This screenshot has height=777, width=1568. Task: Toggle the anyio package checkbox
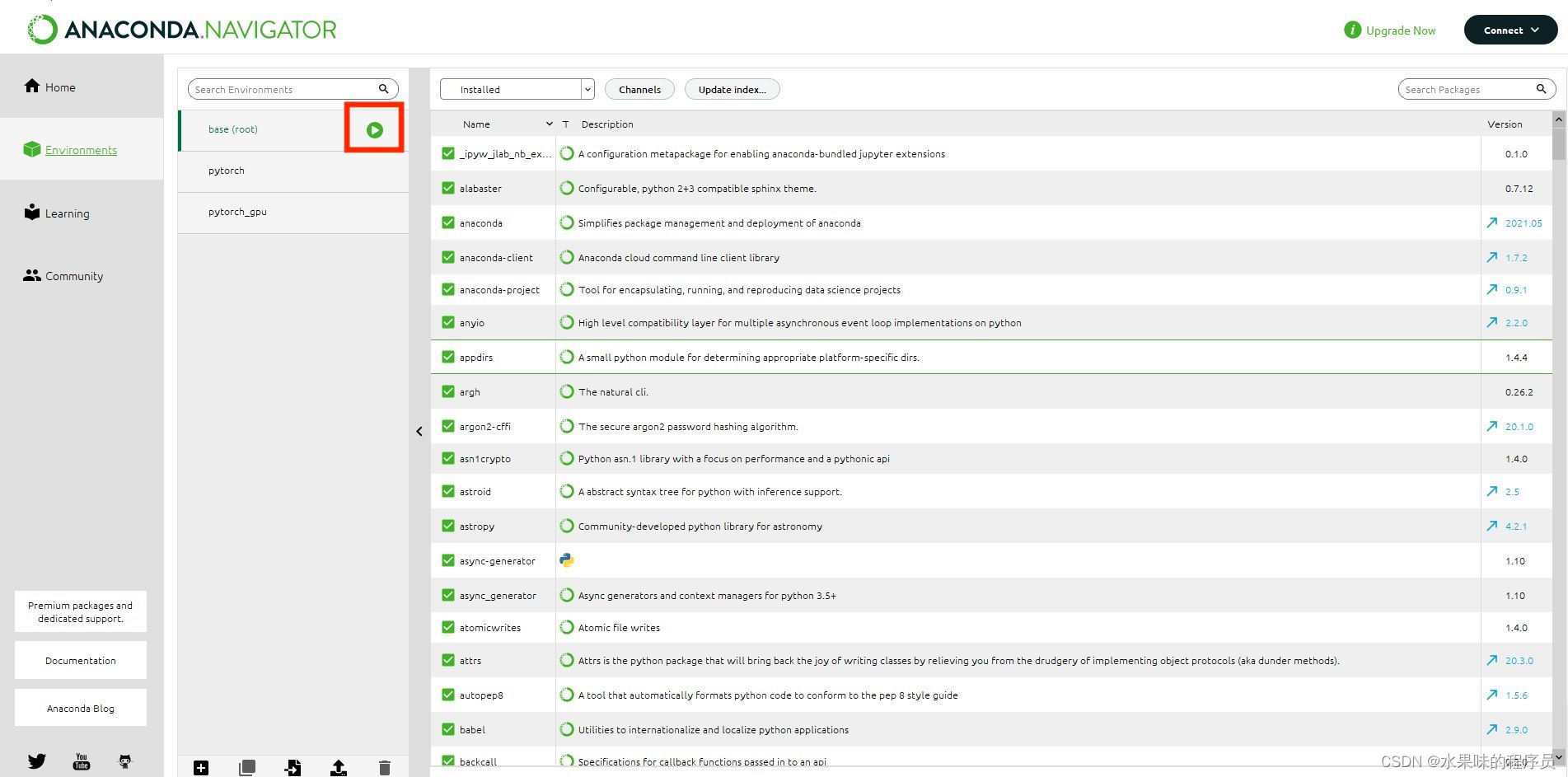[x=448, y=322]
